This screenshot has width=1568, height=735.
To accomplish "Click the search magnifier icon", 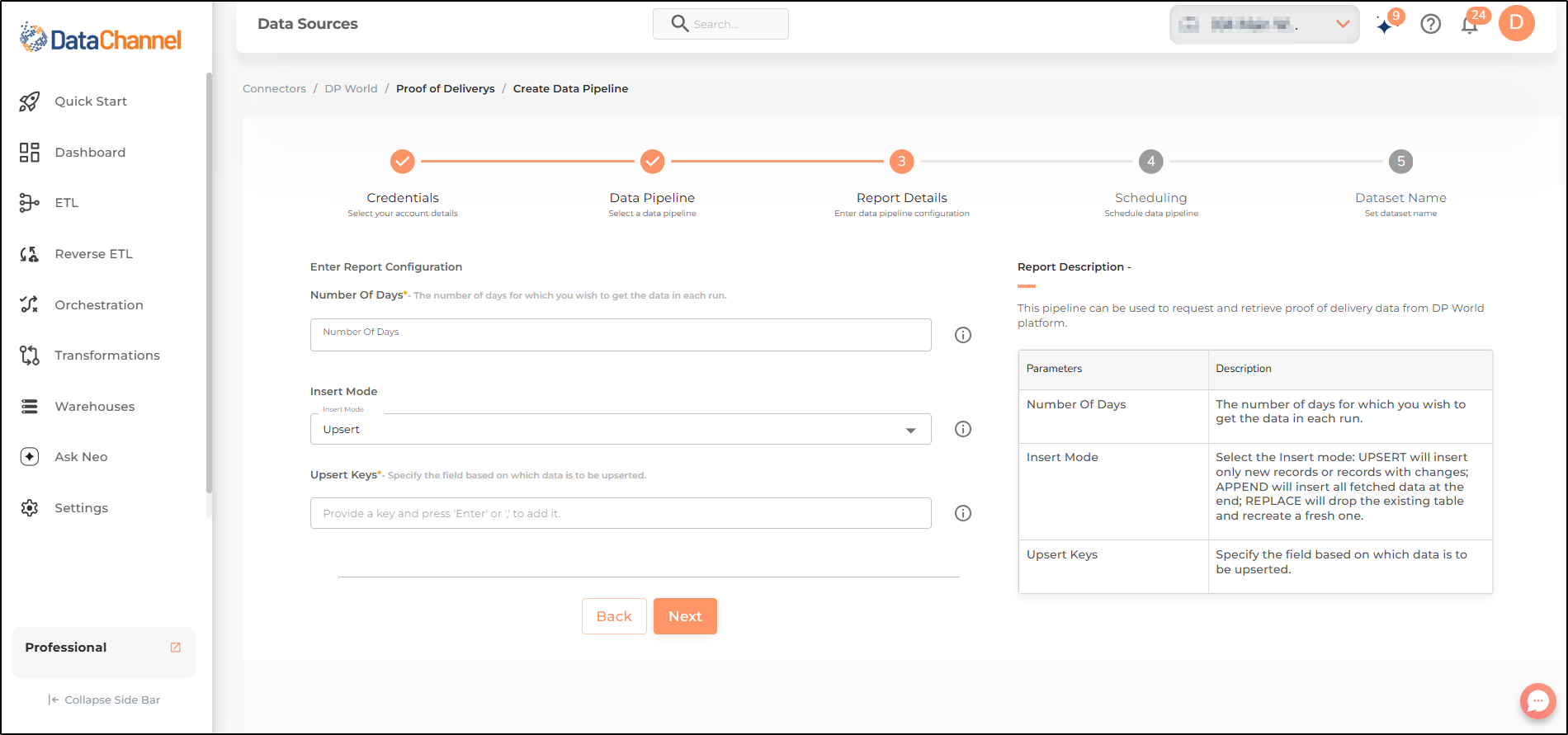I will pyautogui.click(x=680, y=23).
